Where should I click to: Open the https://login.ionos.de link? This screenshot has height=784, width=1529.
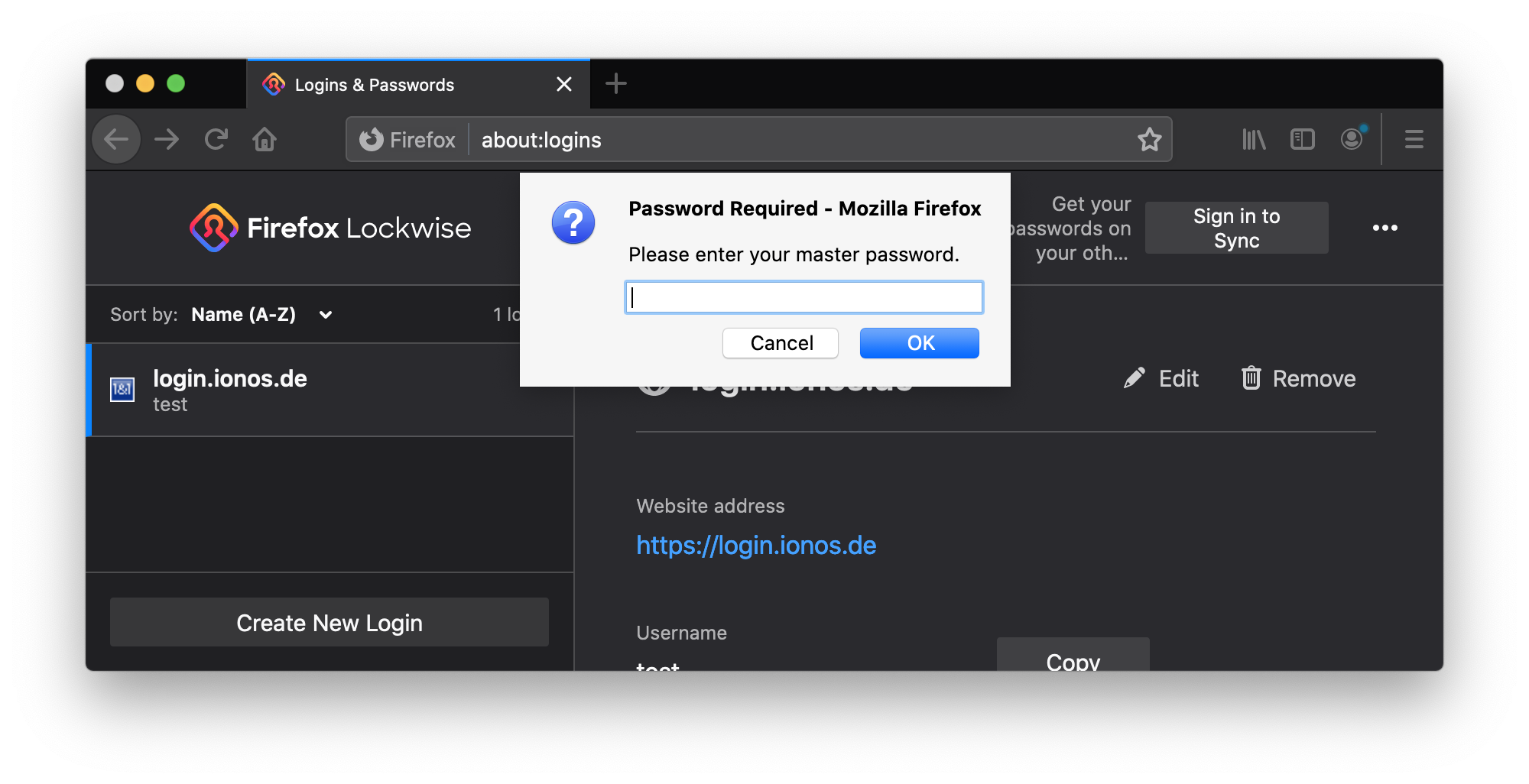(756, 546)
